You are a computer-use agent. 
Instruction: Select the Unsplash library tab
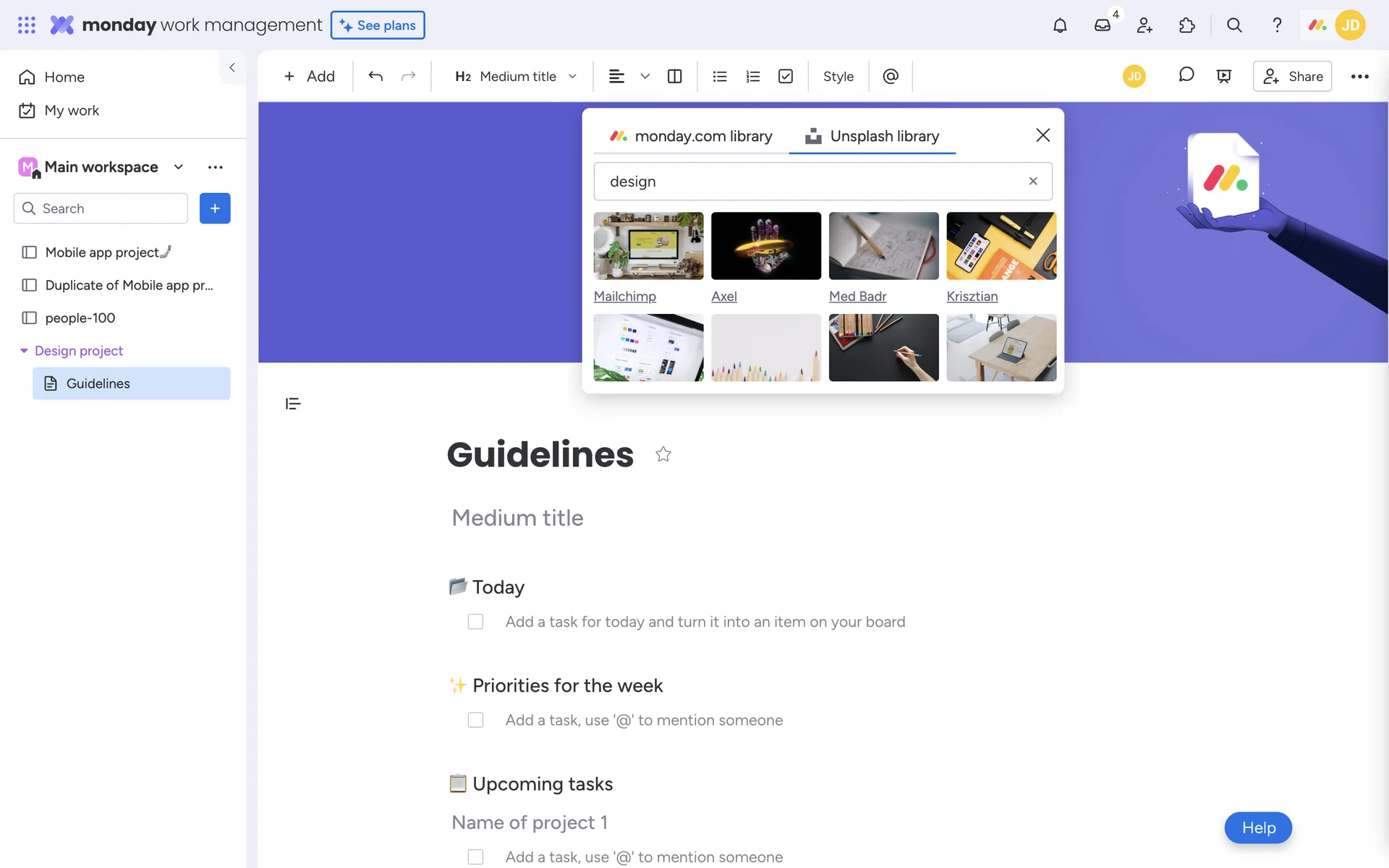(872, 136)
